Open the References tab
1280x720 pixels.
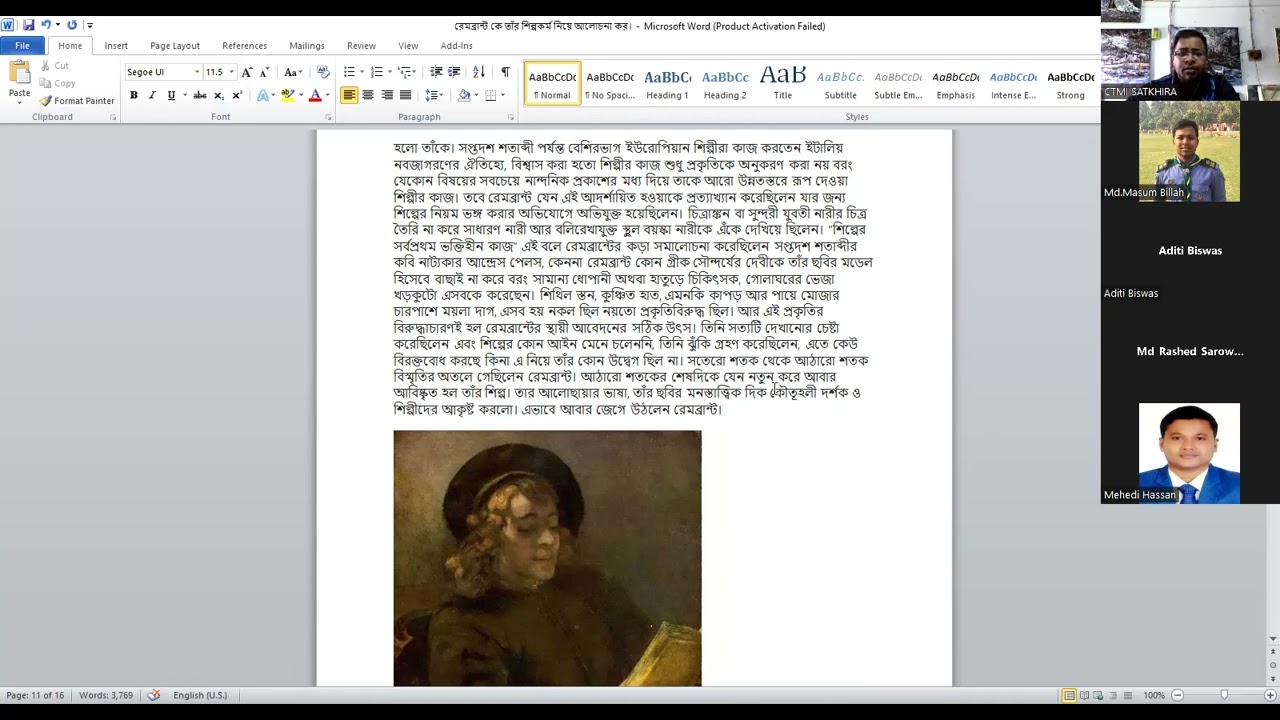coord(244,46)
